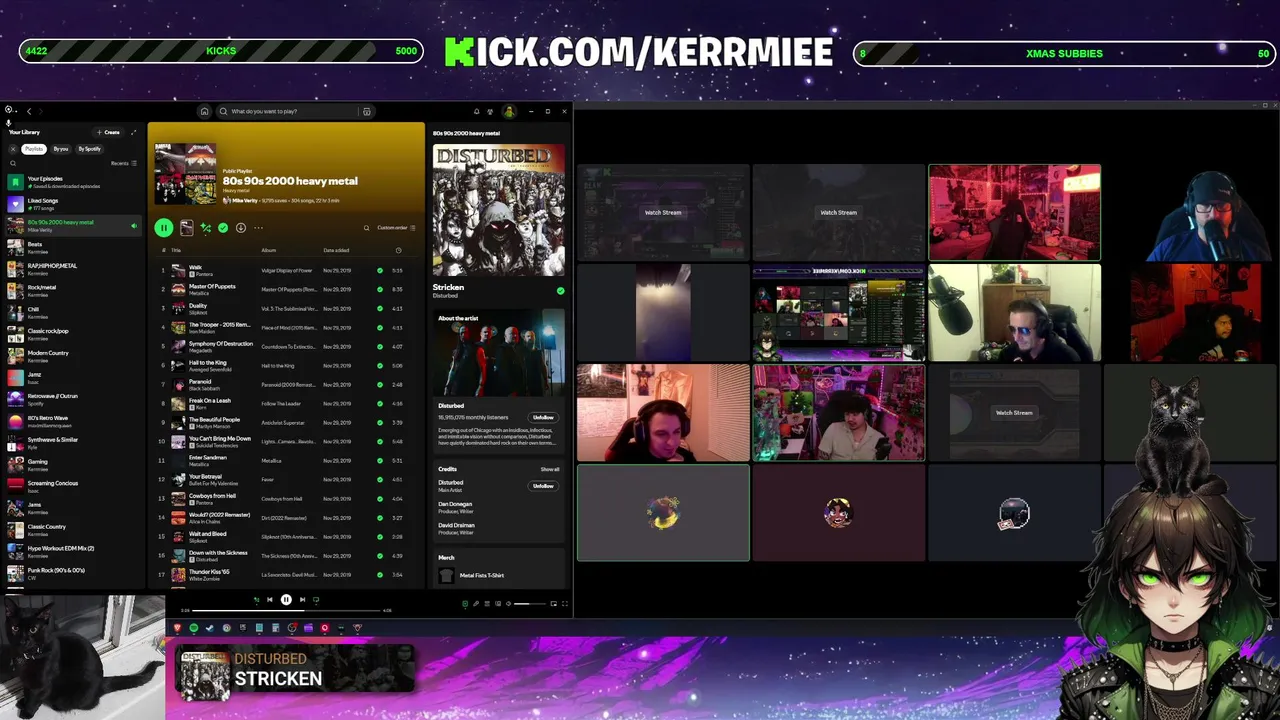Open Spotify notifications bell

[477, 112]
